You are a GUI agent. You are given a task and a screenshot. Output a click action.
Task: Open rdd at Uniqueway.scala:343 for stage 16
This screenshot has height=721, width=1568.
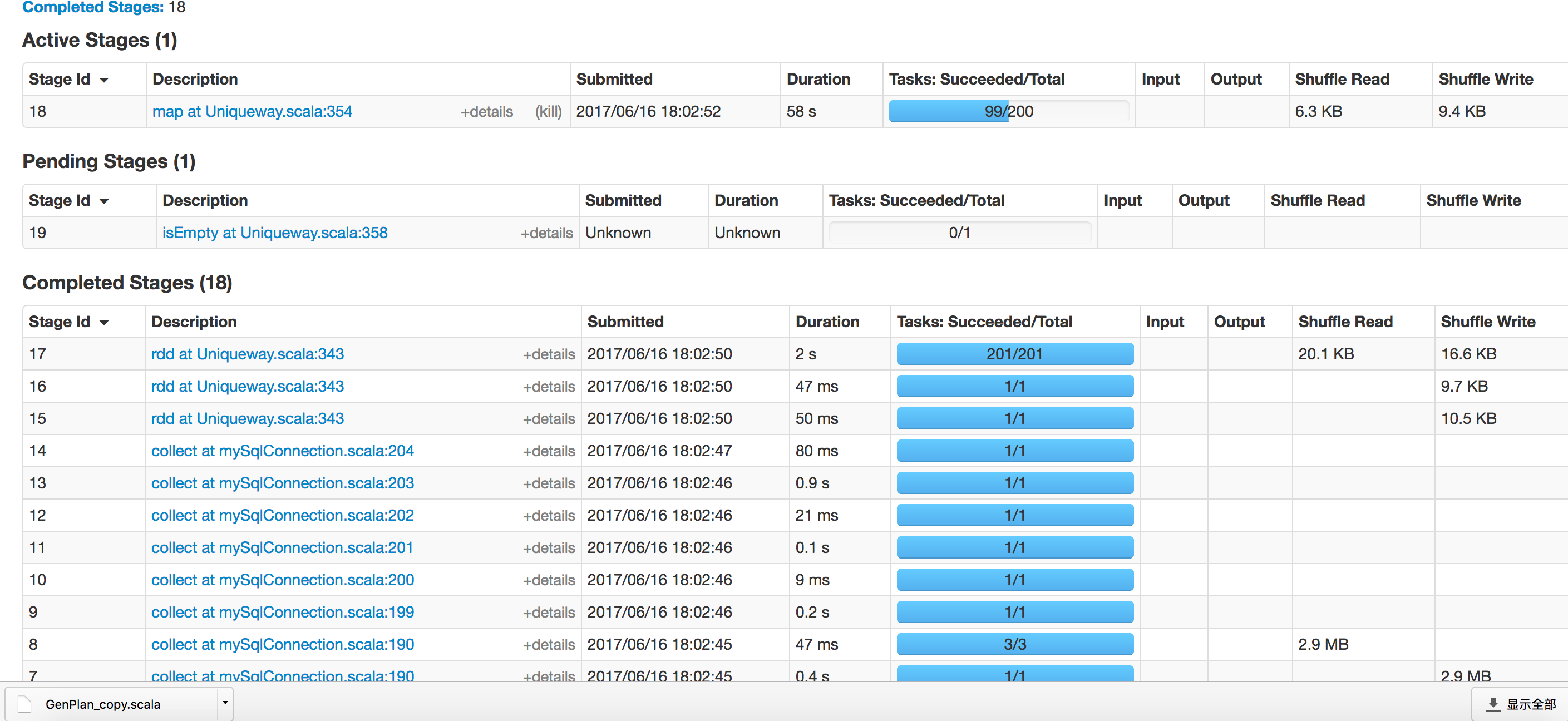[x=247, y=386]
